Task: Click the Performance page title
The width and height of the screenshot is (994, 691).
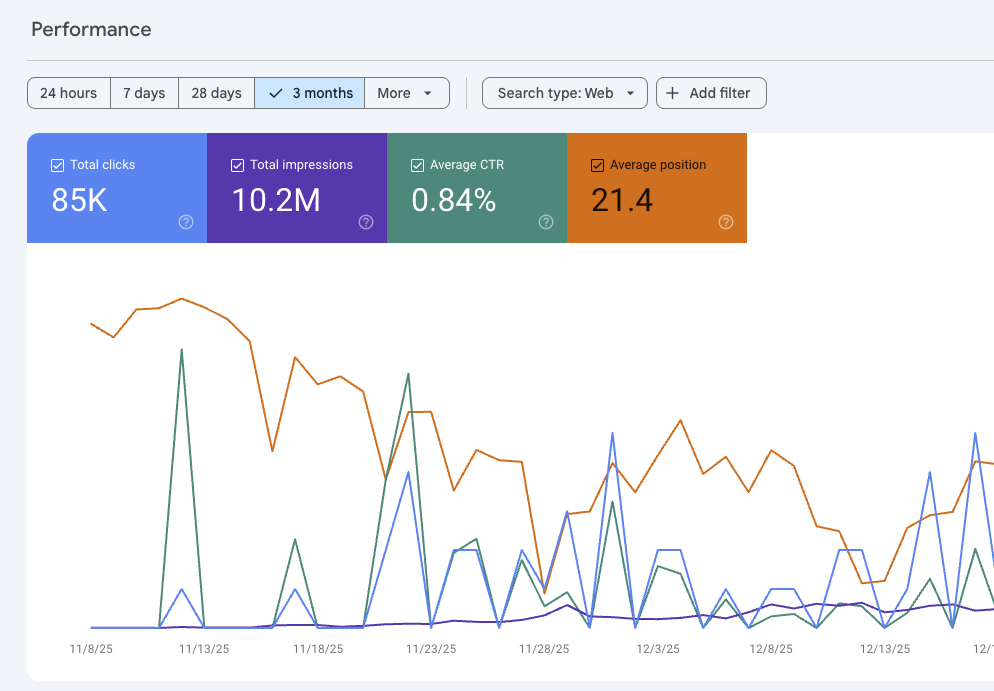Action: coord(91,30)
